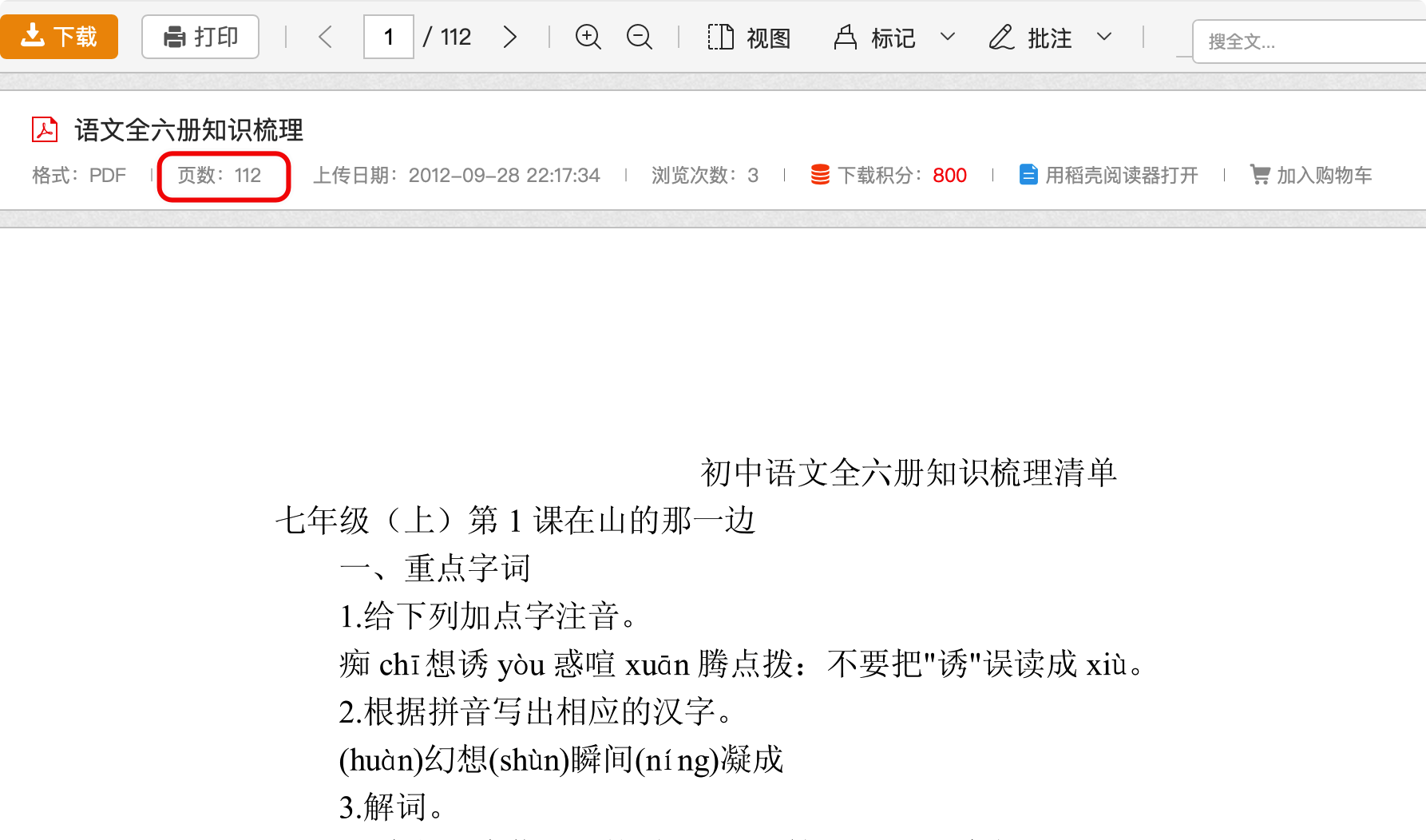Click the red PDF file icon
This screenshot has height=840, width=1426.
pos(45,129)
